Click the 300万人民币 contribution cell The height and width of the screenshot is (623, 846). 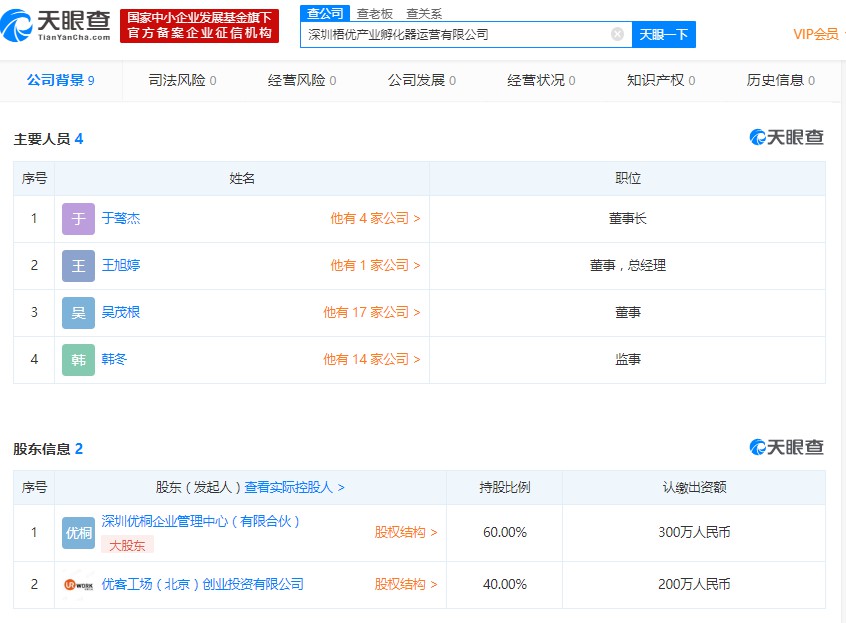pyautogui.click(x=694, y=532)
